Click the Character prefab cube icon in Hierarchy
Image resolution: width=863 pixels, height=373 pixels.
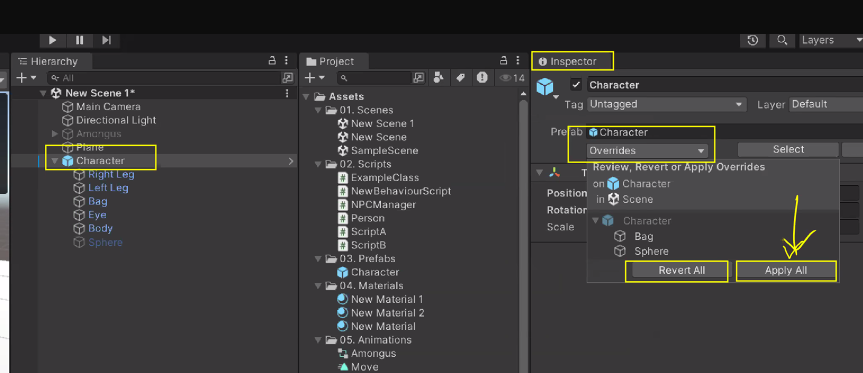[68, 161]
